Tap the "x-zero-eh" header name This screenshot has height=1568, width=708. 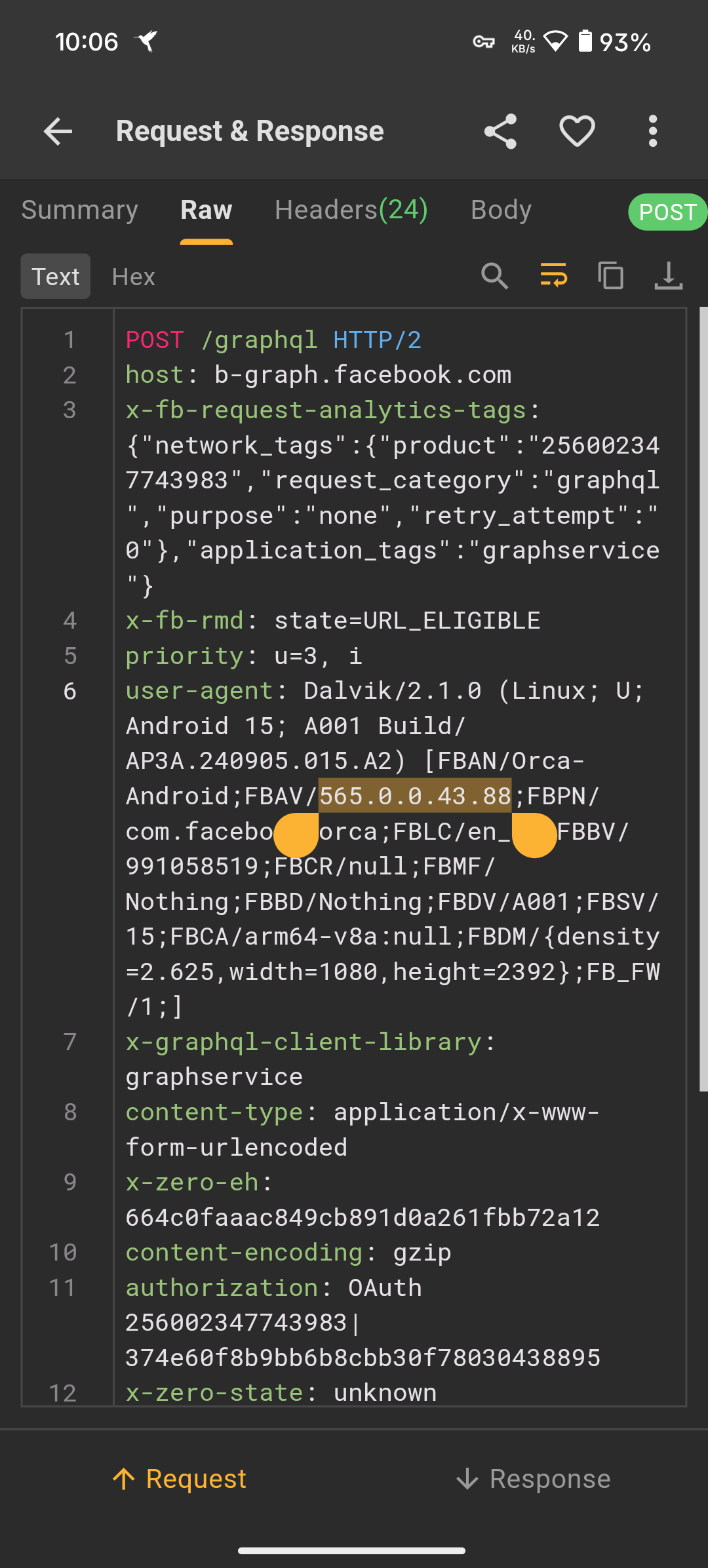coord(192,1182)
